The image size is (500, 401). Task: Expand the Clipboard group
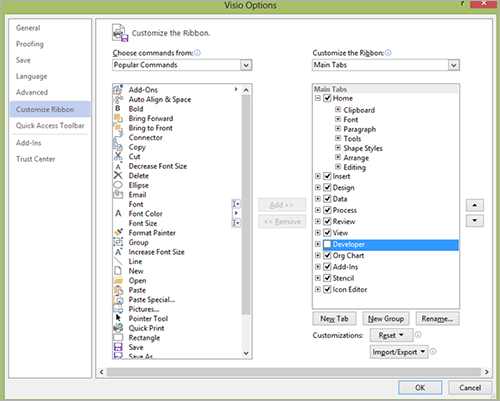point(338,109)
